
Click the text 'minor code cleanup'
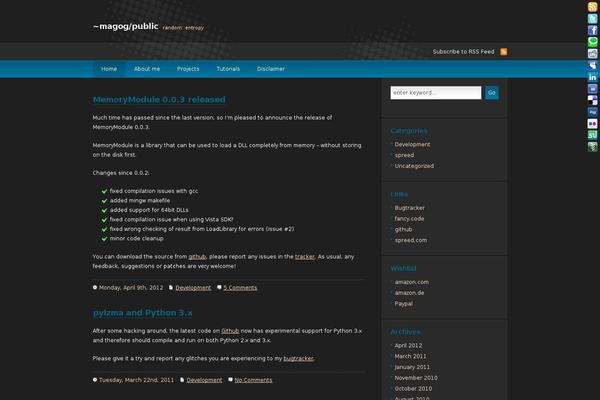(137, 238)
